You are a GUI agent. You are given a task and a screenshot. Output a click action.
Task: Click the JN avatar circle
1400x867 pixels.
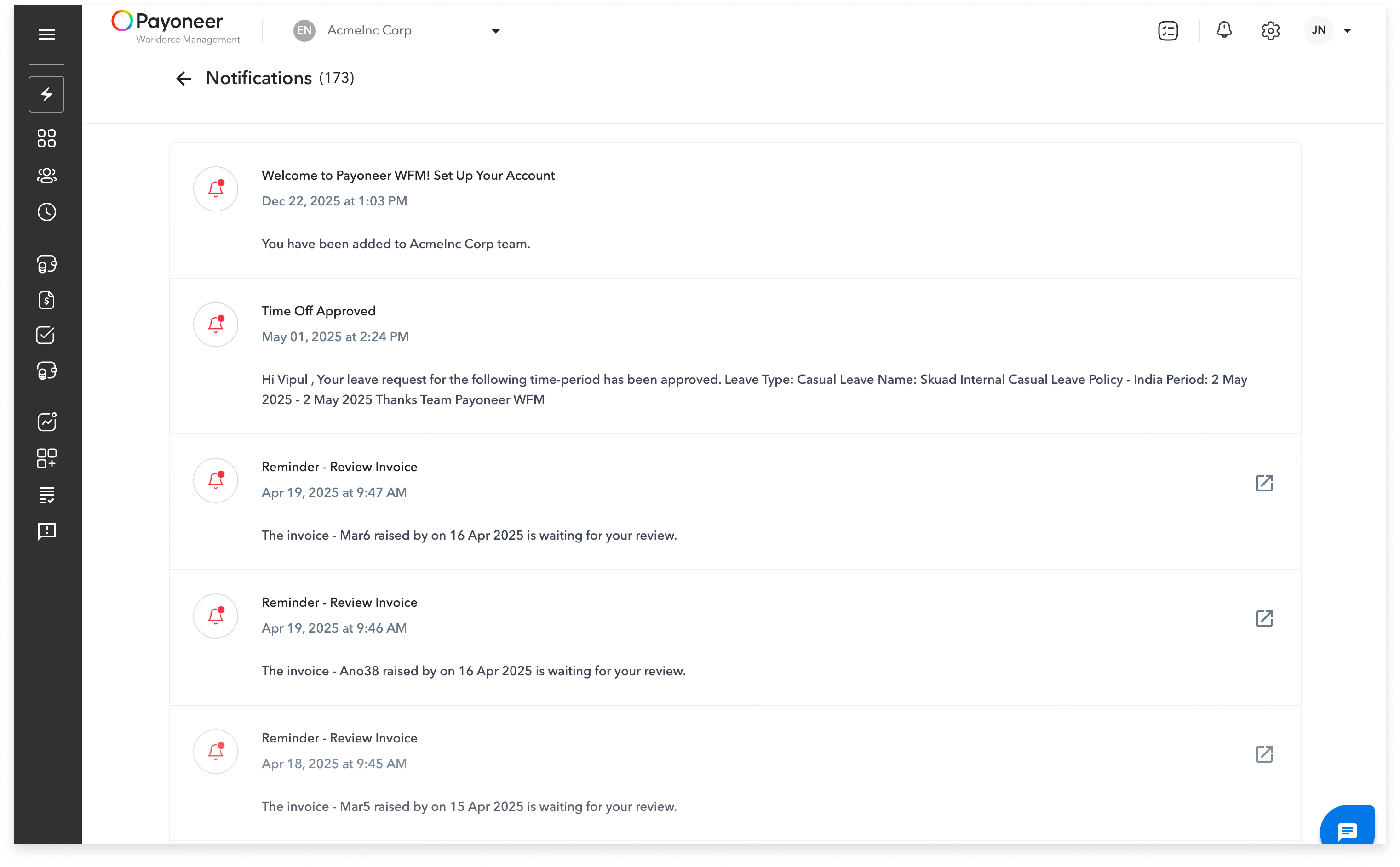click(x=1319, y=30)
